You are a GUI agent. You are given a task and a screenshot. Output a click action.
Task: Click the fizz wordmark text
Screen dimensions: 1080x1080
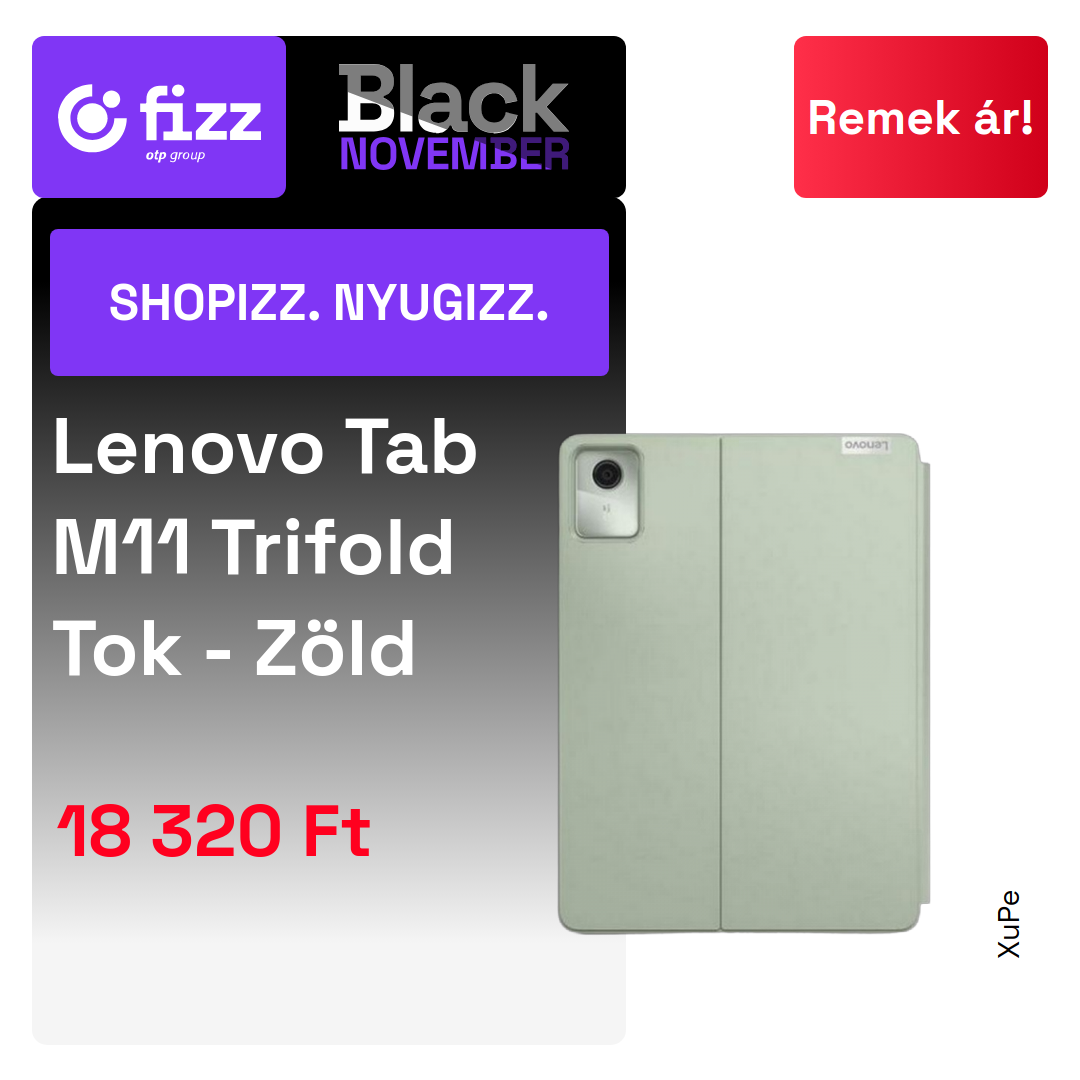pos(200,114)
